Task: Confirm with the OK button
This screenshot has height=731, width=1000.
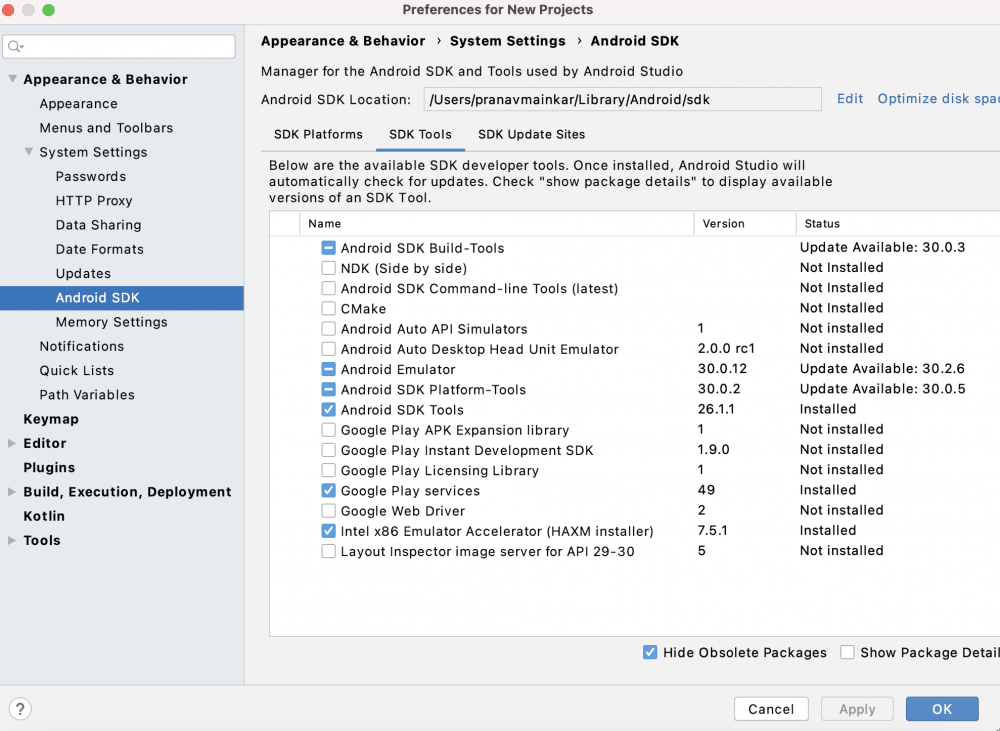Action: 942,709
